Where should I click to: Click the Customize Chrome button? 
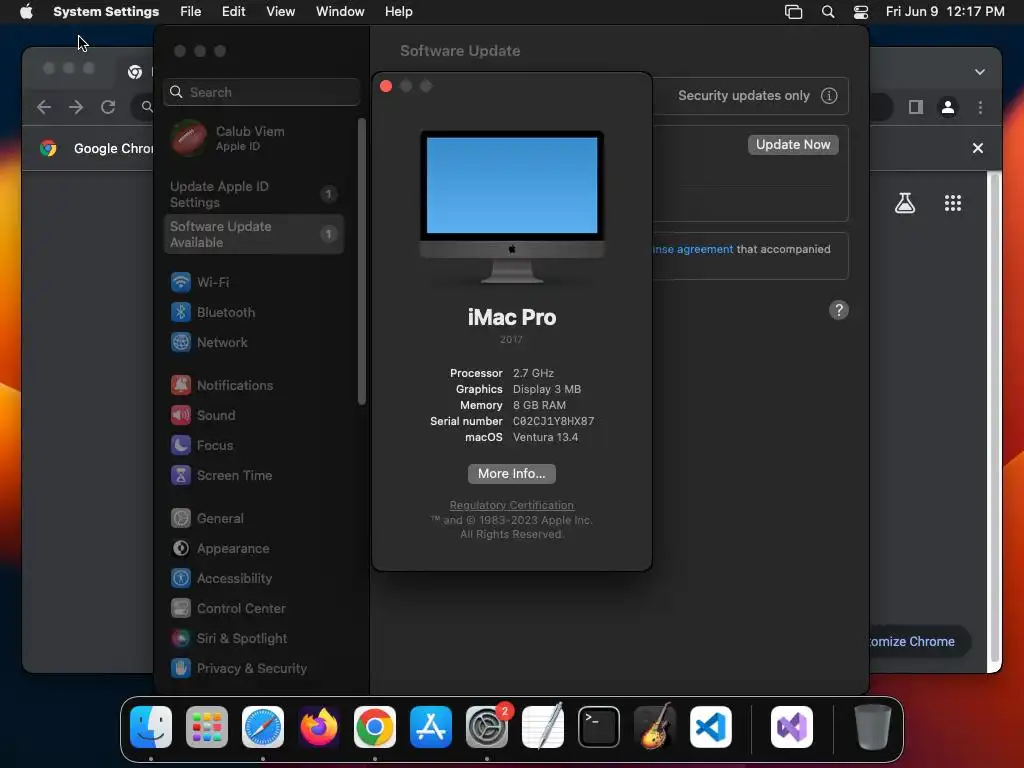(918, 641)
